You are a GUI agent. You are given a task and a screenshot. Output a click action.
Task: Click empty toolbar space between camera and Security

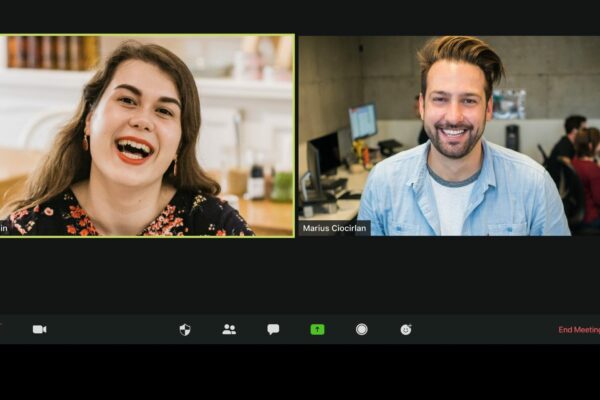click(x=112, y=329)
